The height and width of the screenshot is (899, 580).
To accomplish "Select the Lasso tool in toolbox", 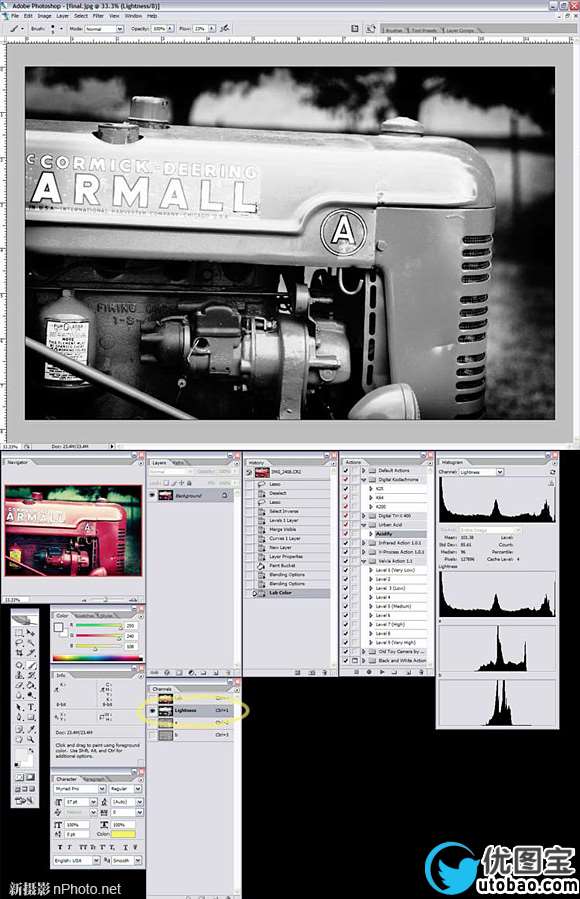I will click(x=19, y=643).
